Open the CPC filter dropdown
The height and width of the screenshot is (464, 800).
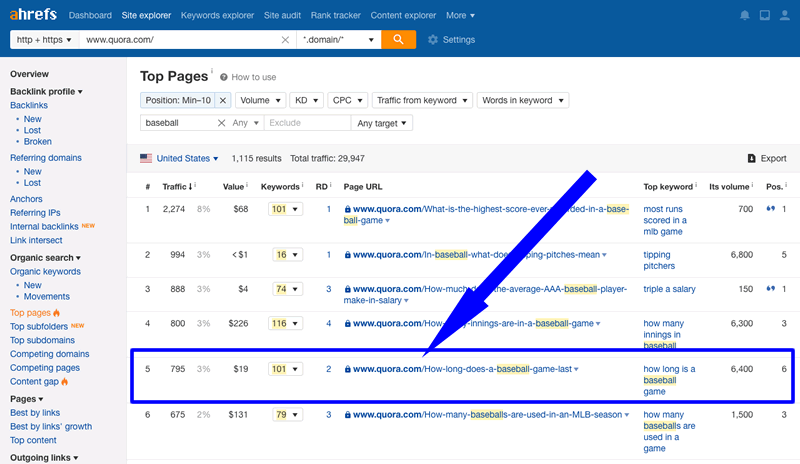point(347,101)
